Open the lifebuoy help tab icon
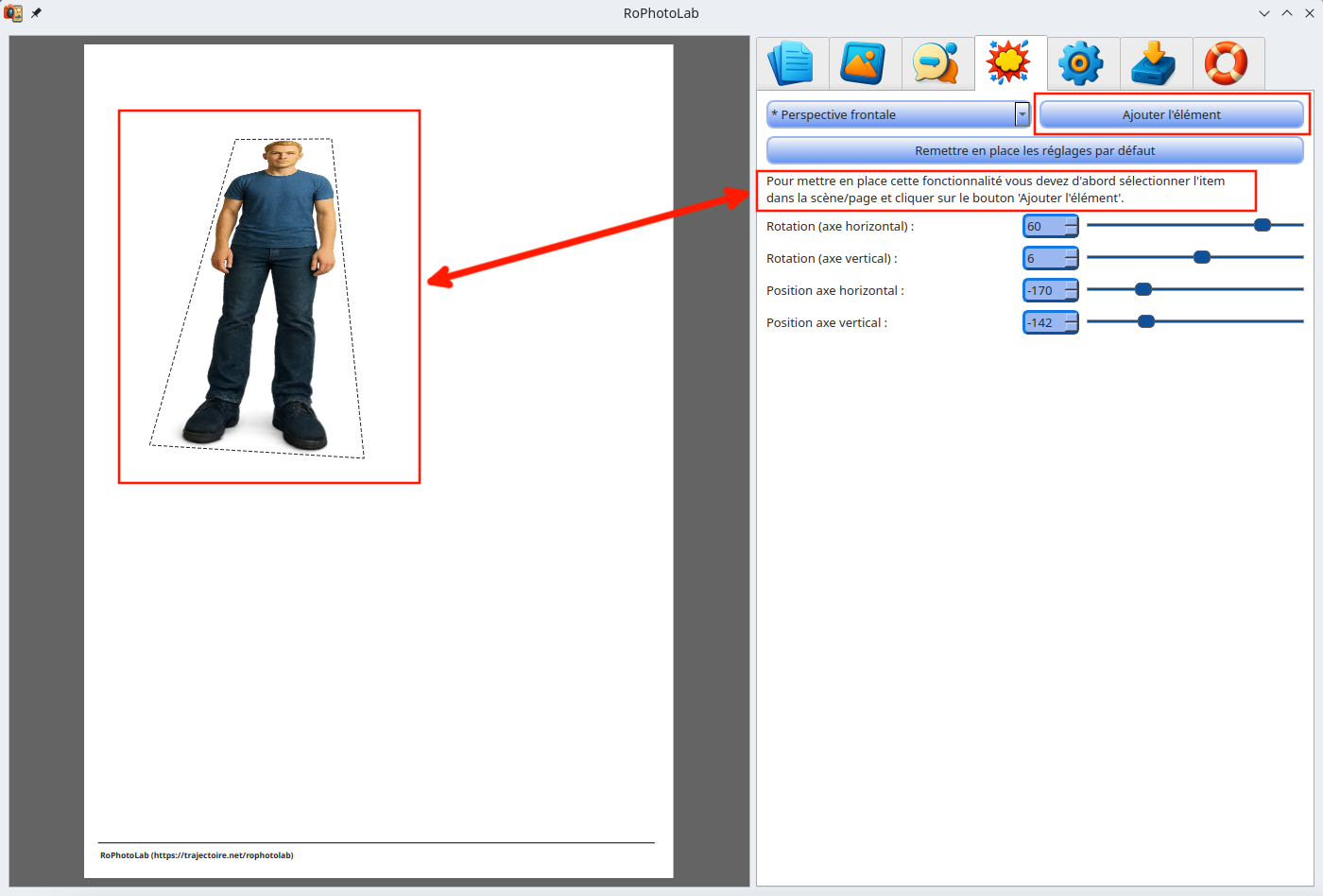The width and height of the screenshot is (1323, 896). point(1228,63)
